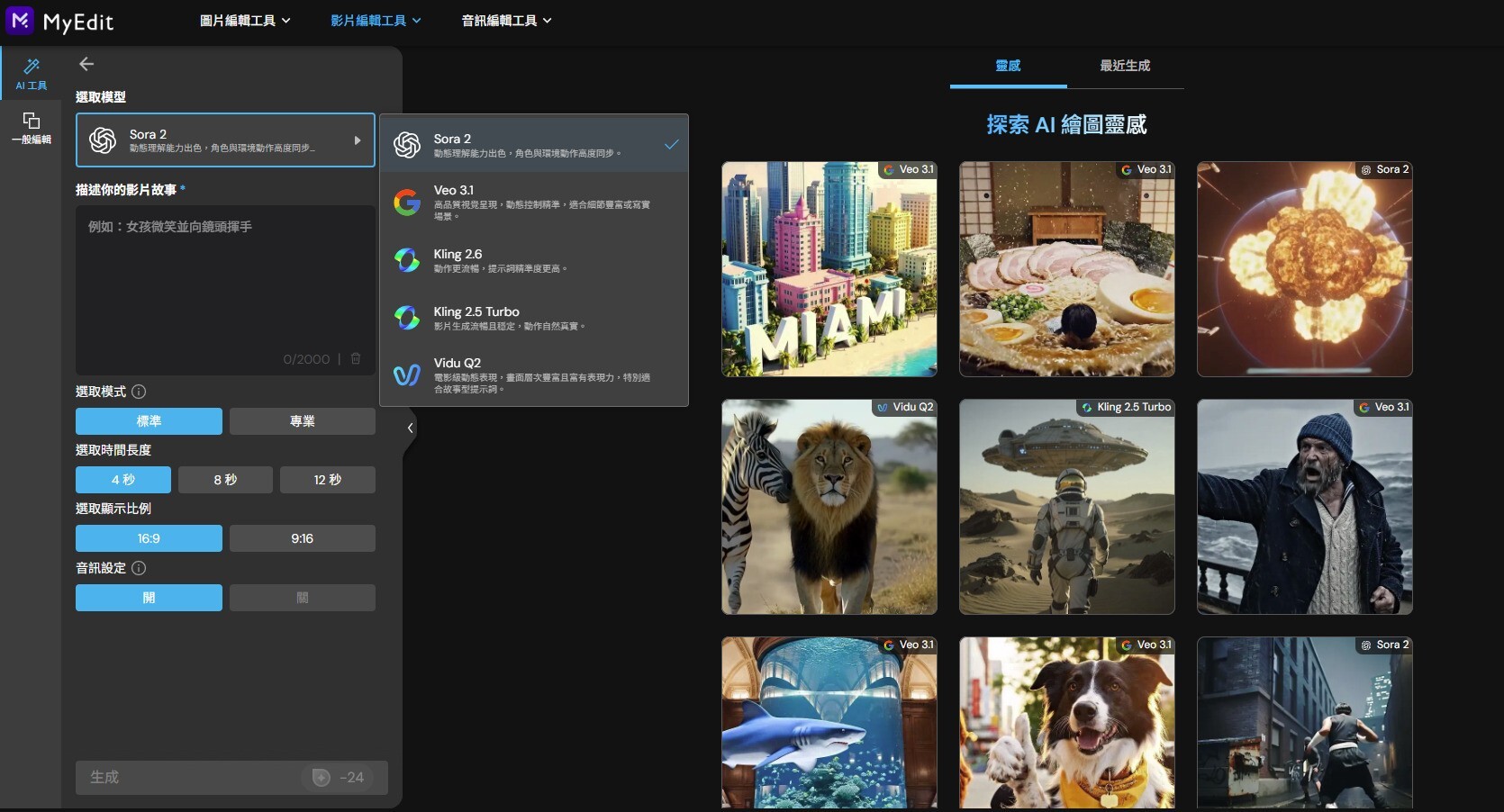The image size is (1504, 812).
Task: Click the 選取模型 label
Action: click(101, 97)
